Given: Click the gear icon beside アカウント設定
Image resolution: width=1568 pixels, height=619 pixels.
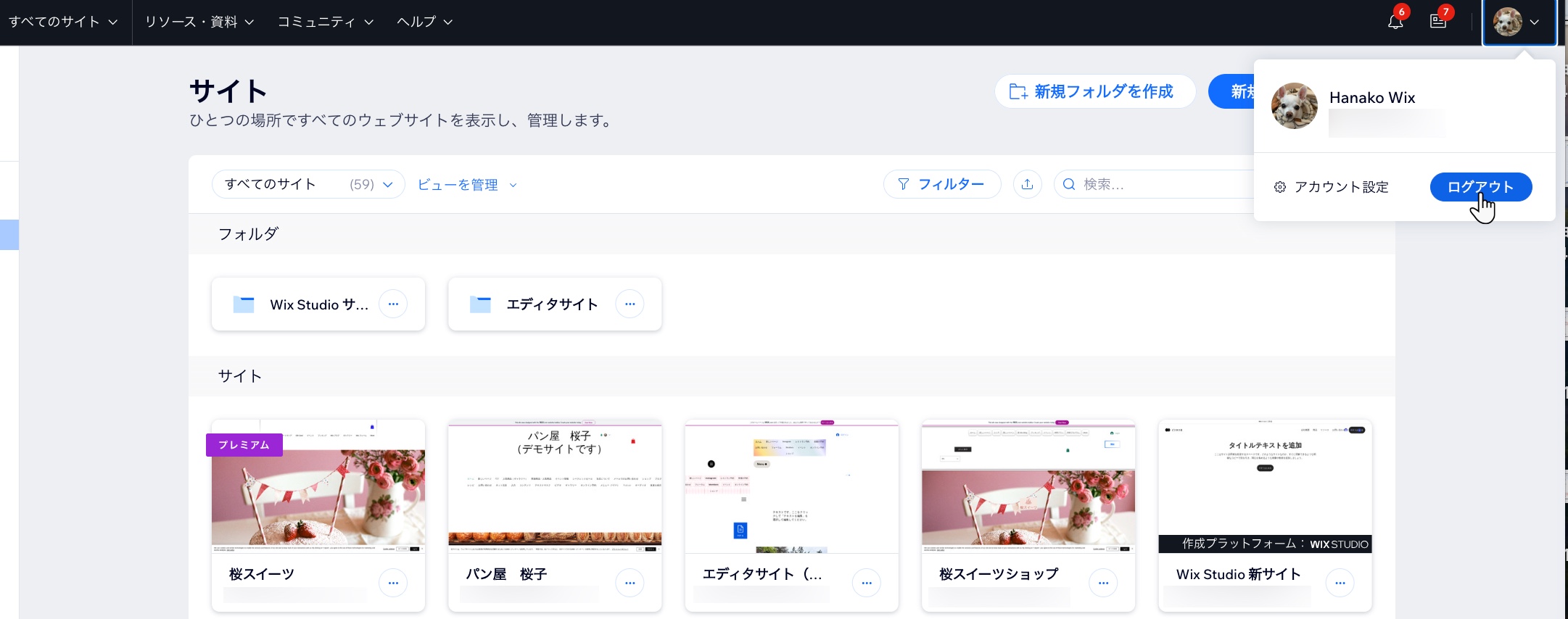Looking at the screenshot, I should point(1280,187).
